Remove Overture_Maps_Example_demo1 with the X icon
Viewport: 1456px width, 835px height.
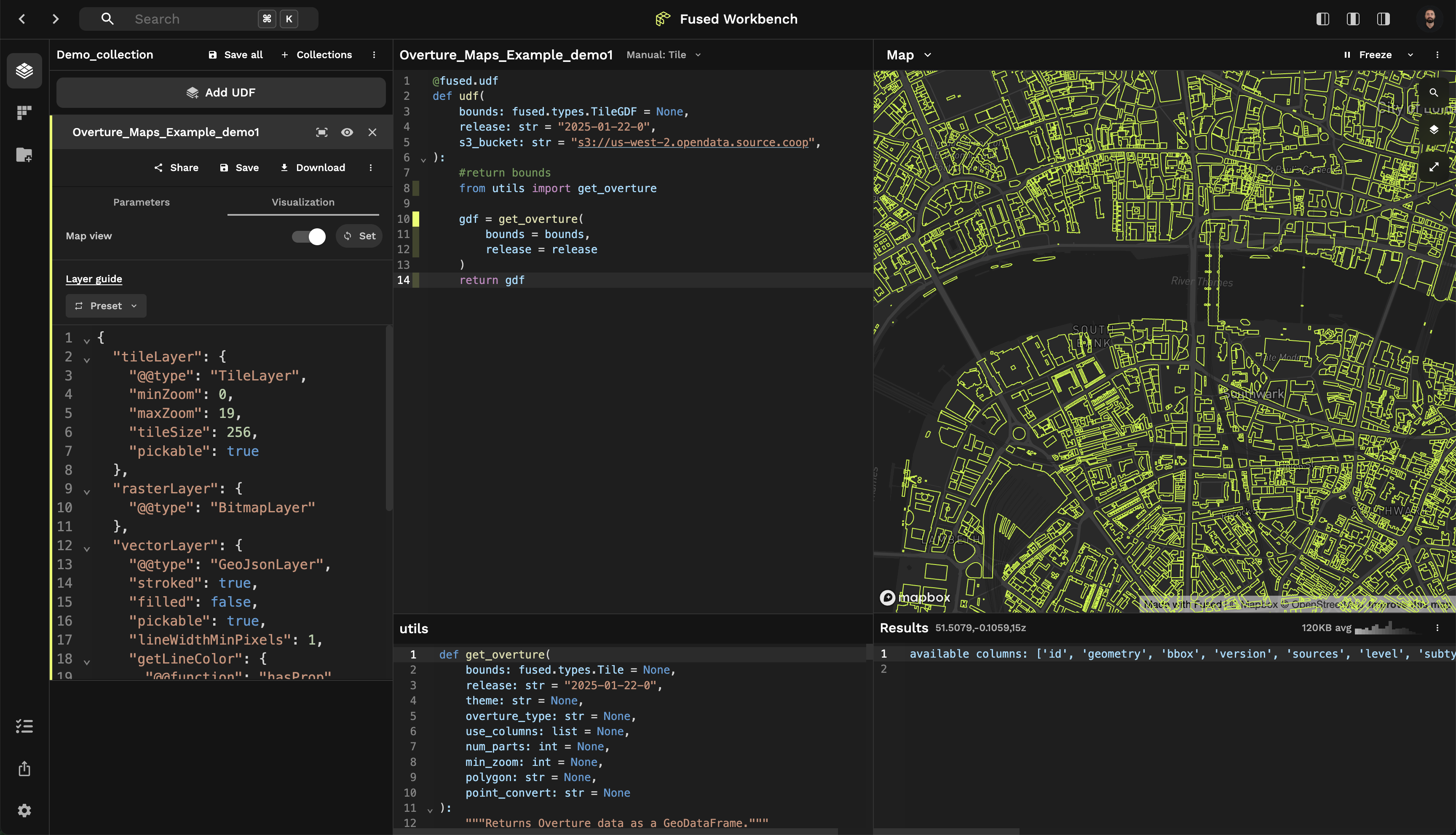pyautogui.click(x=372, y=132)
